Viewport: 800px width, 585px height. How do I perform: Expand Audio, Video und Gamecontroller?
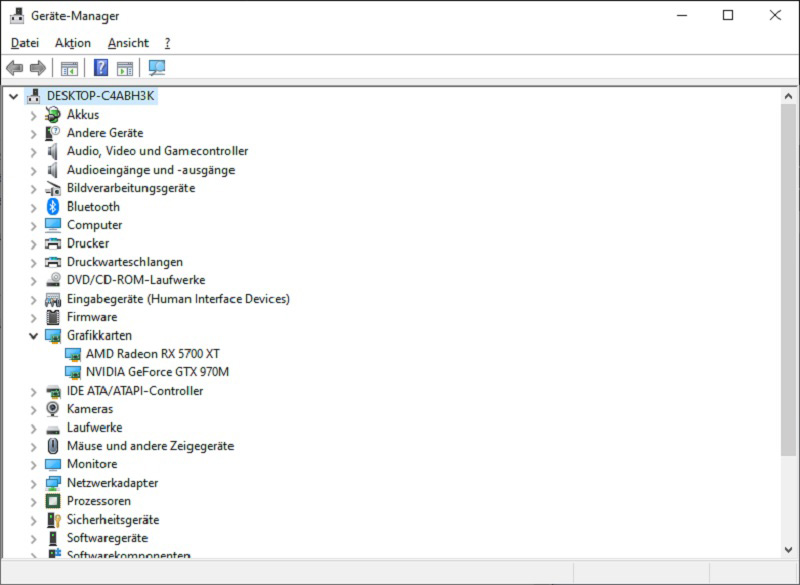click(34, 152)
